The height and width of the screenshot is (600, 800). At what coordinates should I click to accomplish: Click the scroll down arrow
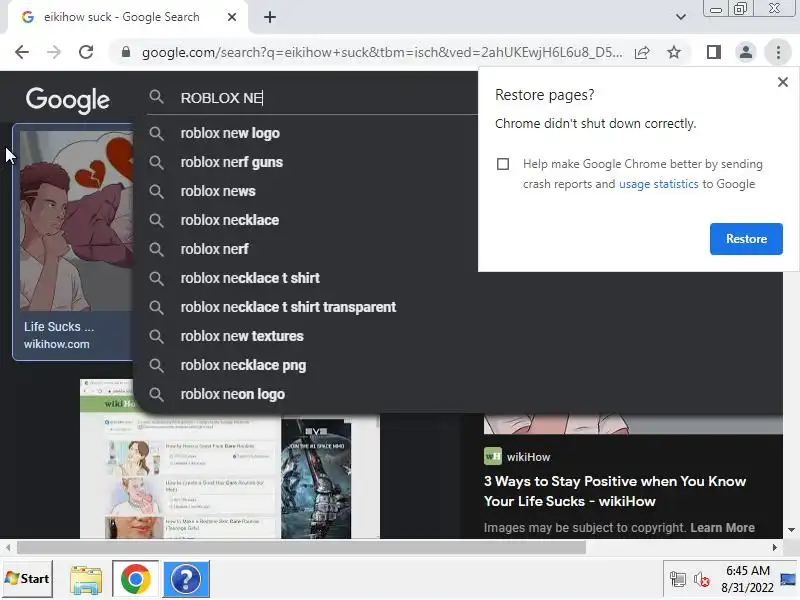(791, 530)
